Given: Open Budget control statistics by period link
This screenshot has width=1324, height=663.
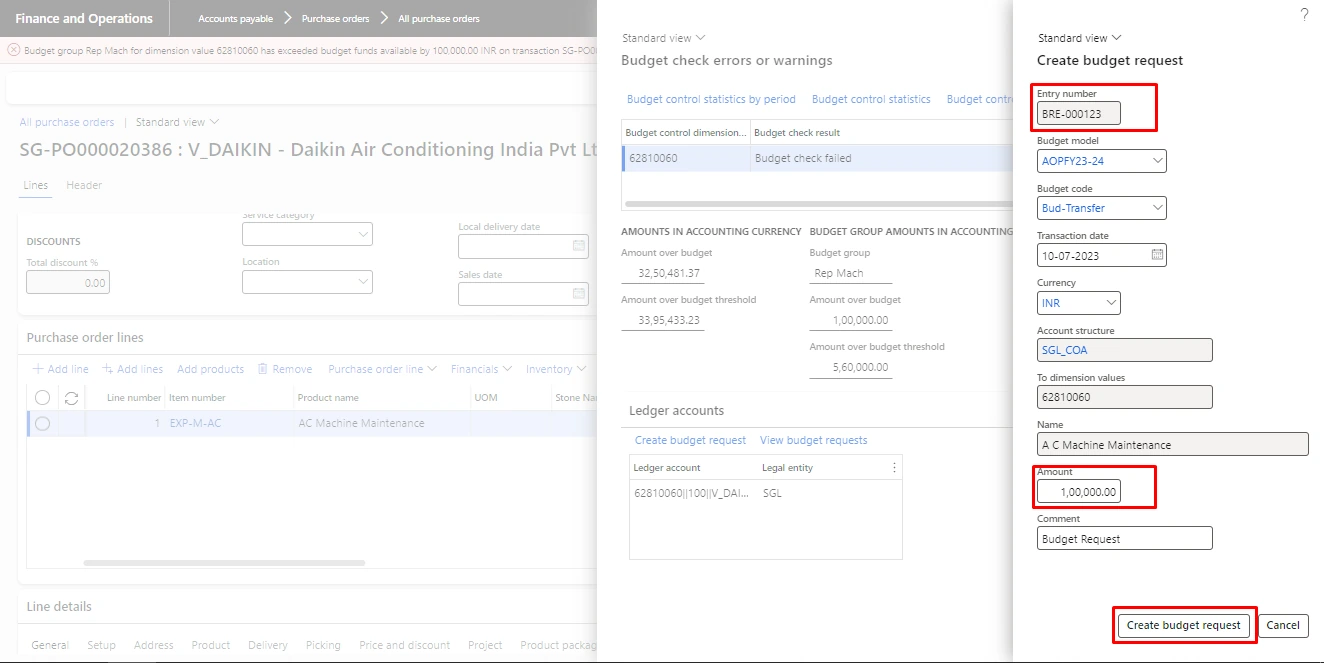Looking at the screenshot, I should coord(711,99).
